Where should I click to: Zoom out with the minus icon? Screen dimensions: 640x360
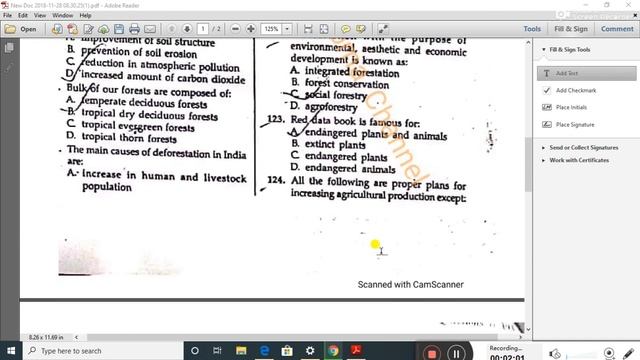[x=235, y=29]
